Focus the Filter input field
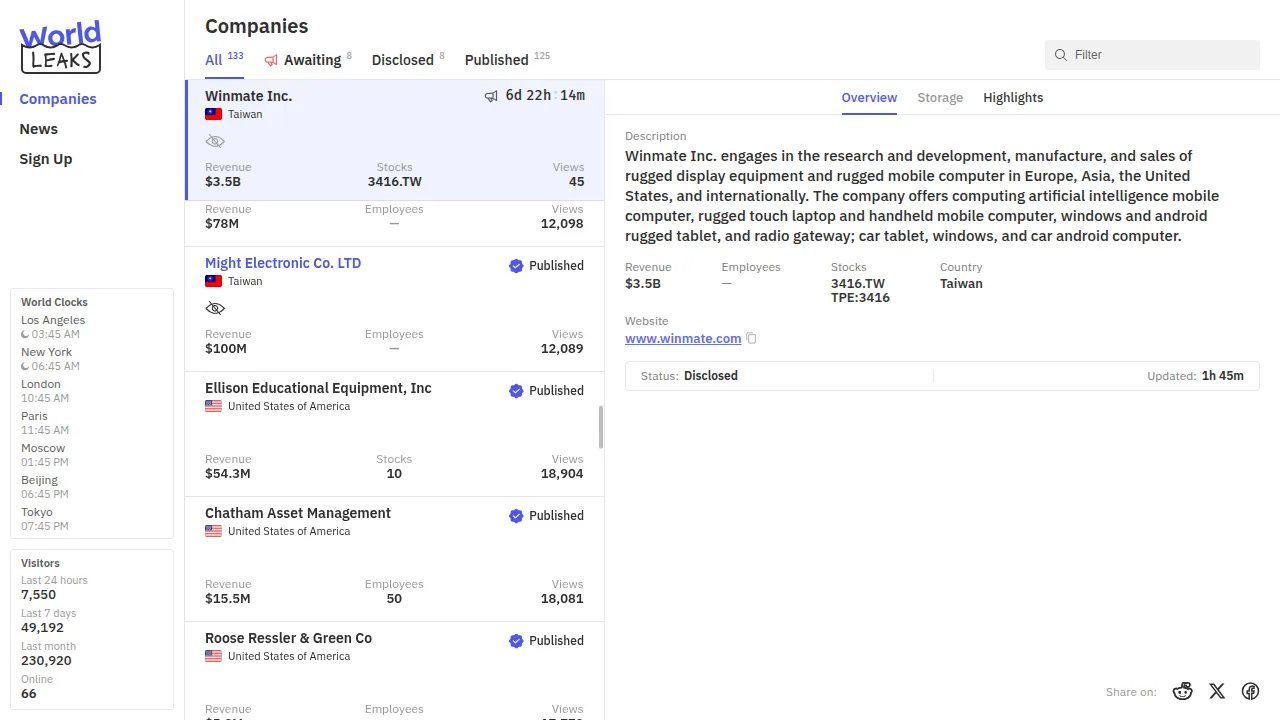The image size is (1280, 720). pyautogui.click(x=1160, y=55)
